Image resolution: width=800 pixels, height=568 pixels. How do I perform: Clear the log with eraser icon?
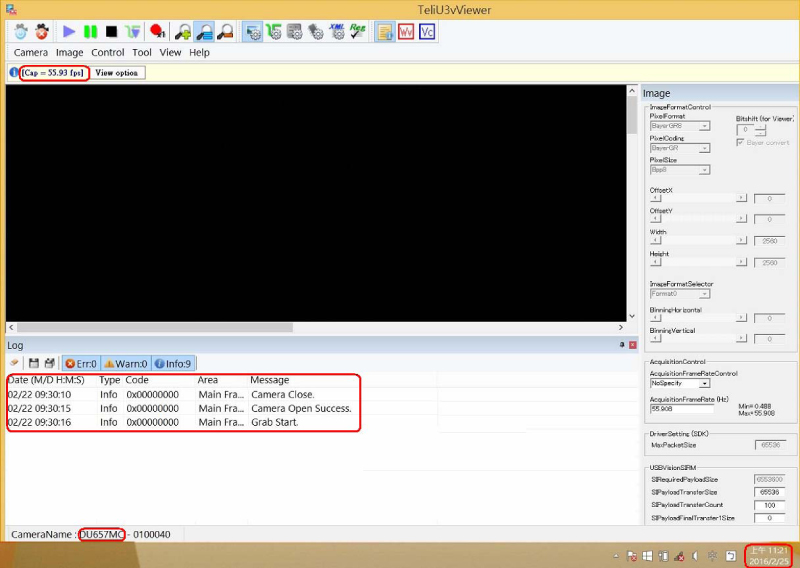click(14, 363)
